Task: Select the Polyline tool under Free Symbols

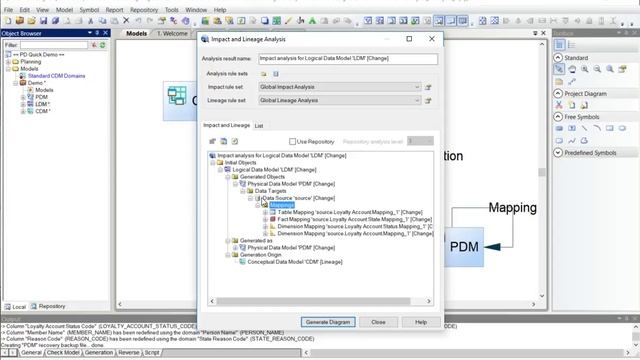Action: 572,141
